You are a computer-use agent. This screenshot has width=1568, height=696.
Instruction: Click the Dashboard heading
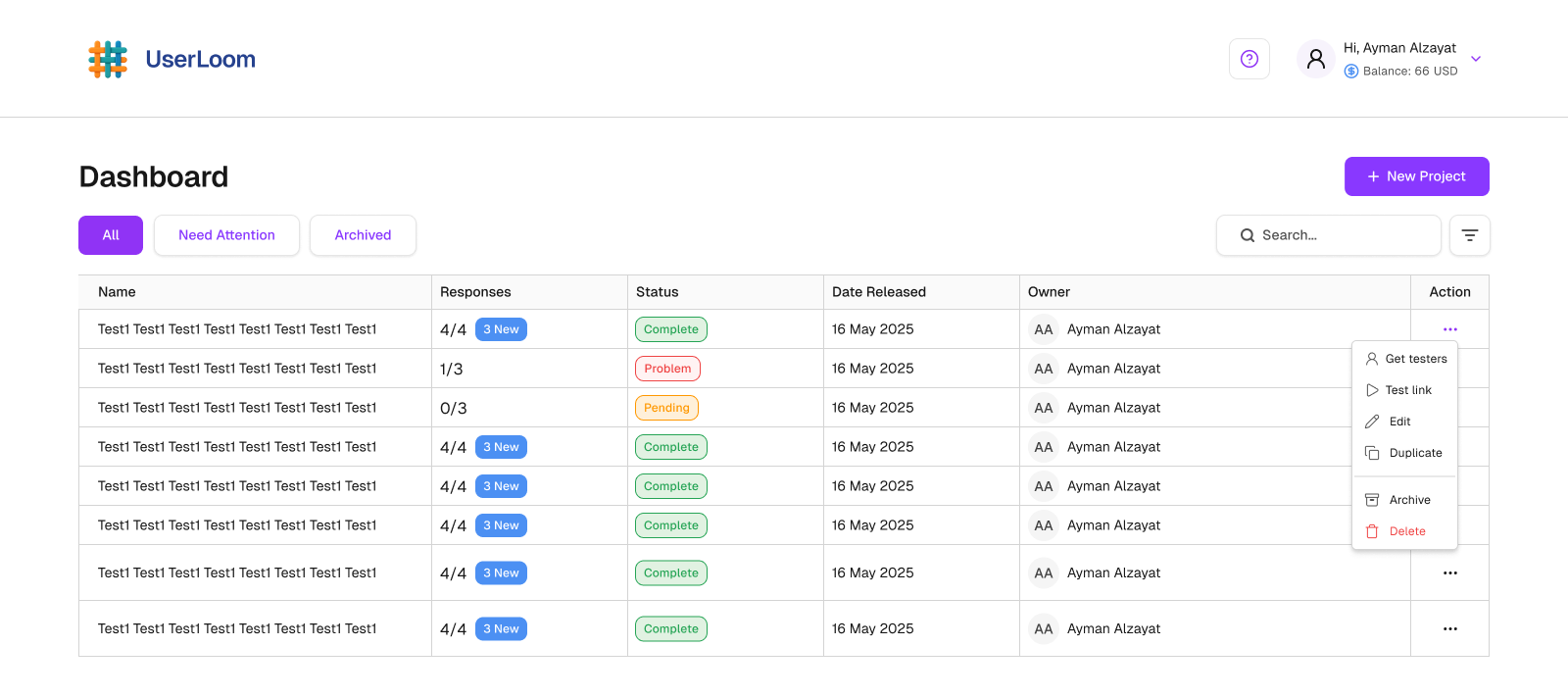coord(154,176)
